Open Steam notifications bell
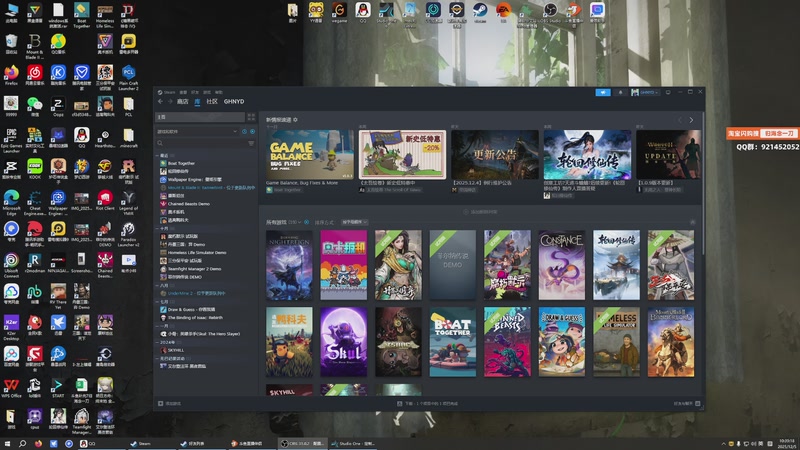The width and height of the screenshot is (800, 450). (x=620, y=92)
